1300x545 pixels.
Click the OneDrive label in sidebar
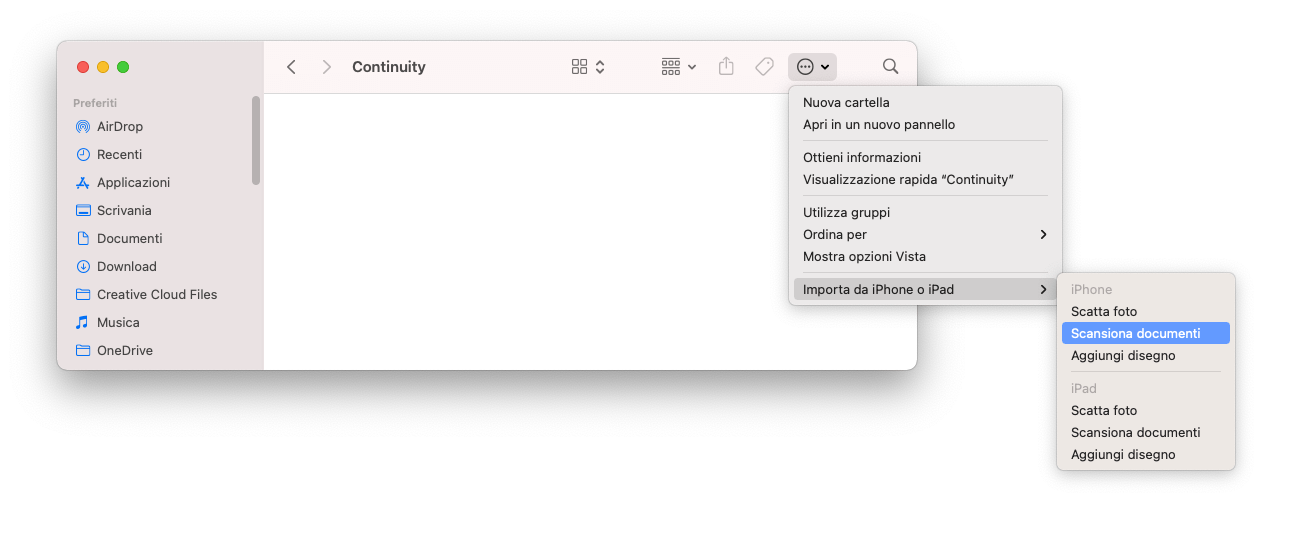[125, 351]
